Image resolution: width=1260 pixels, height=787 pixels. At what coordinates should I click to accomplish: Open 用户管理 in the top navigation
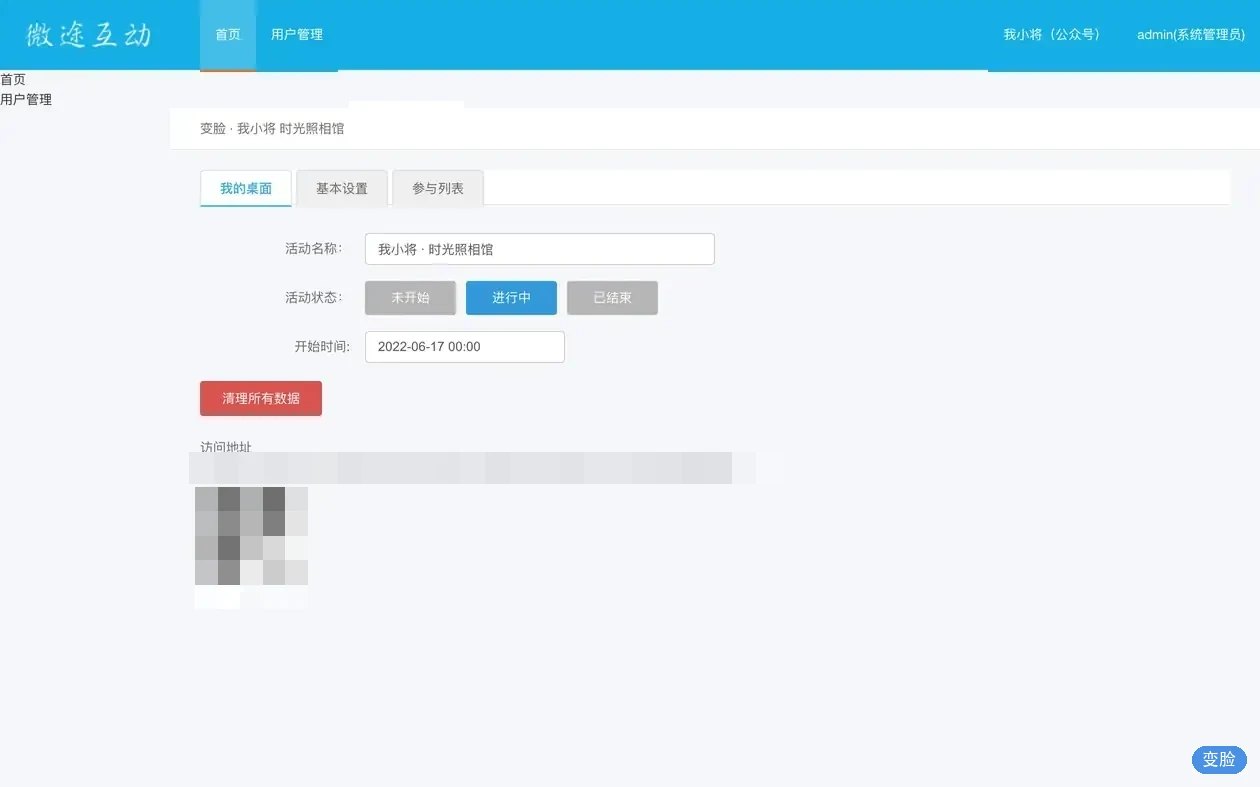click(297, 35)
